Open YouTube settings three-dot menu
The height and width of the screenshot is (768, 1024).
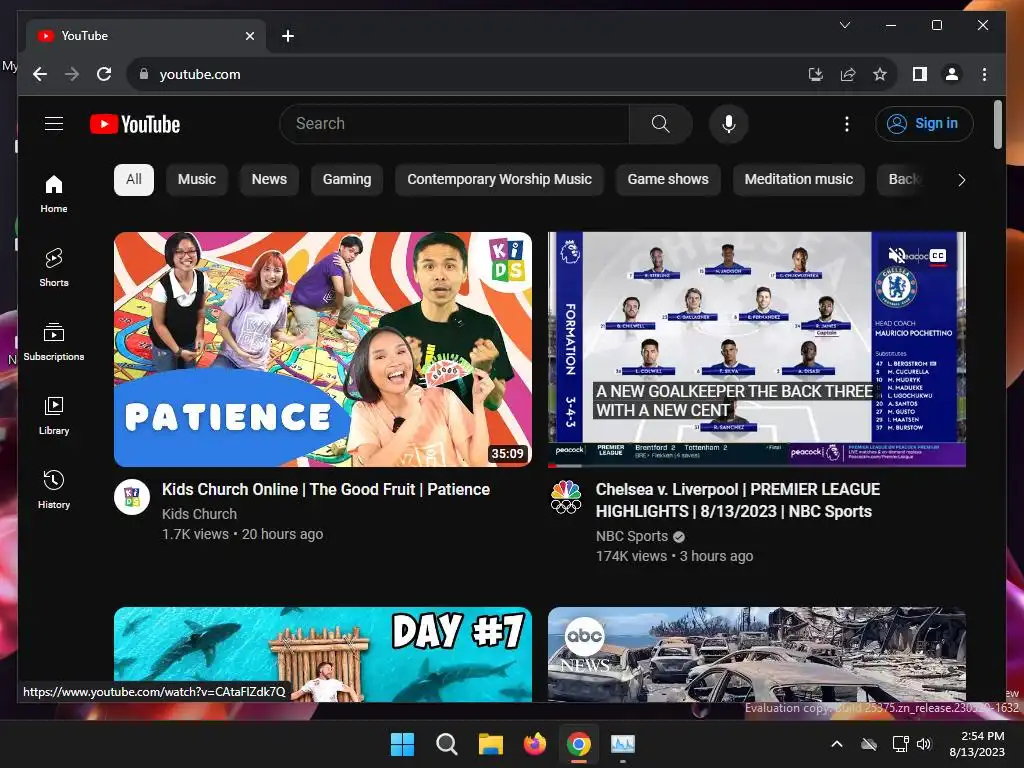point(846,124)
